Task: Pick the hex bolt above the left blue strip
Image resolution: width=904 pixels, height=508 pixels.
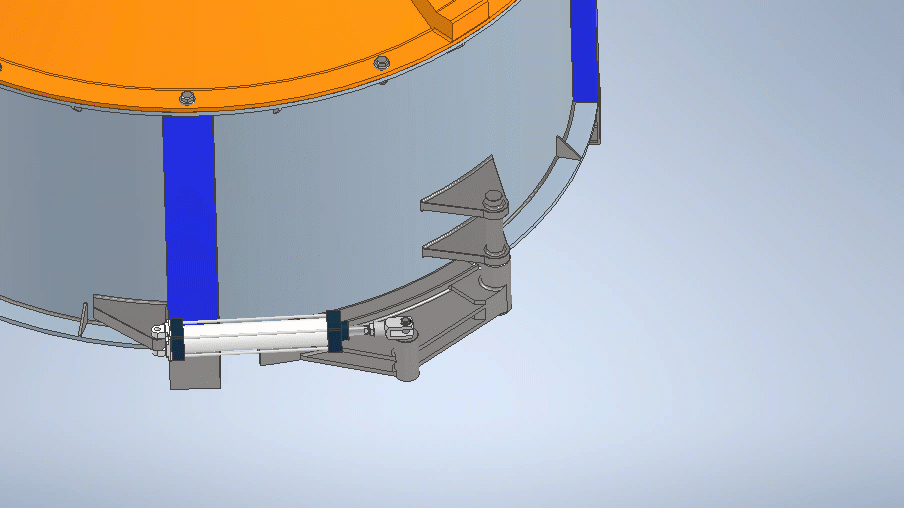Action: (x=187, y=98)
